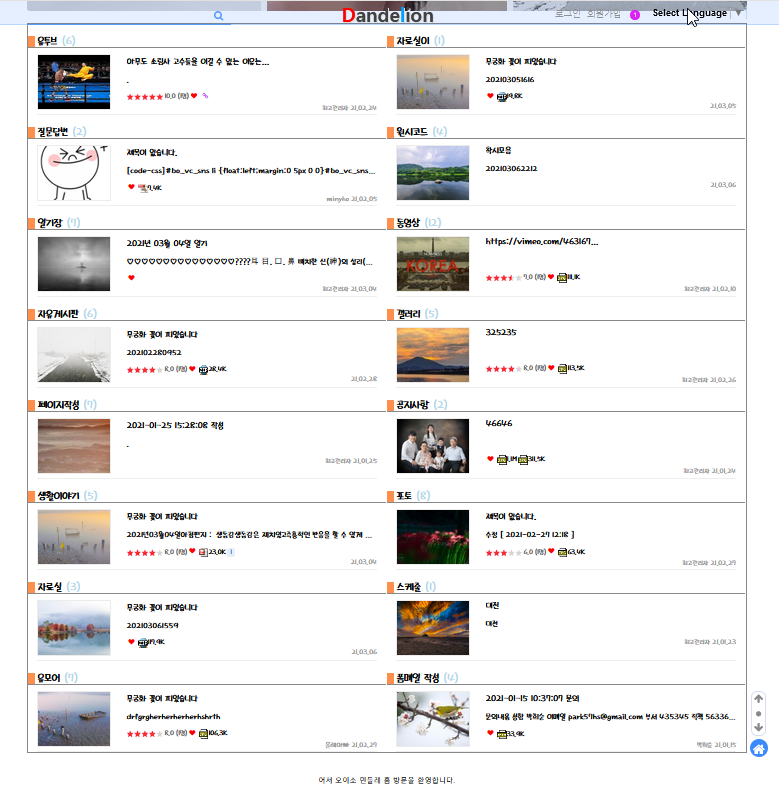Open the bird on blossom thumbnail
This screenshot has height=792, width=779.
click(433, 718)
